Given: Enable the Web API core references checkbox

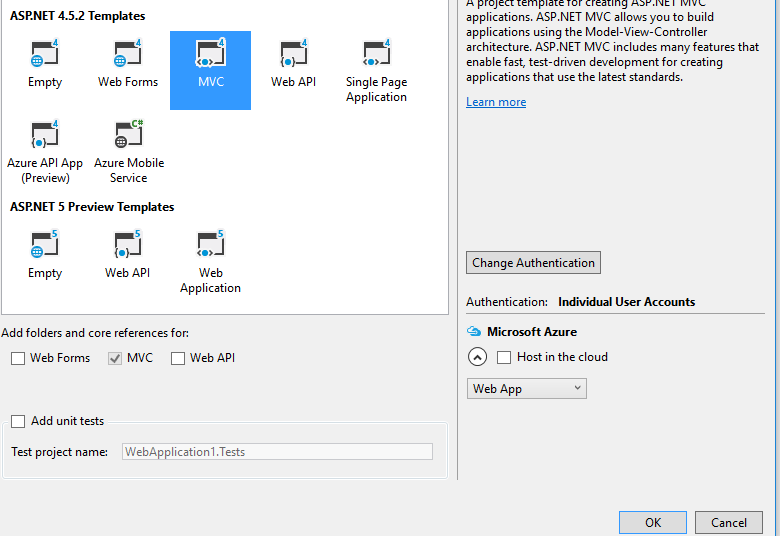Looking at the screenshot, I should (x=178, y=358).
